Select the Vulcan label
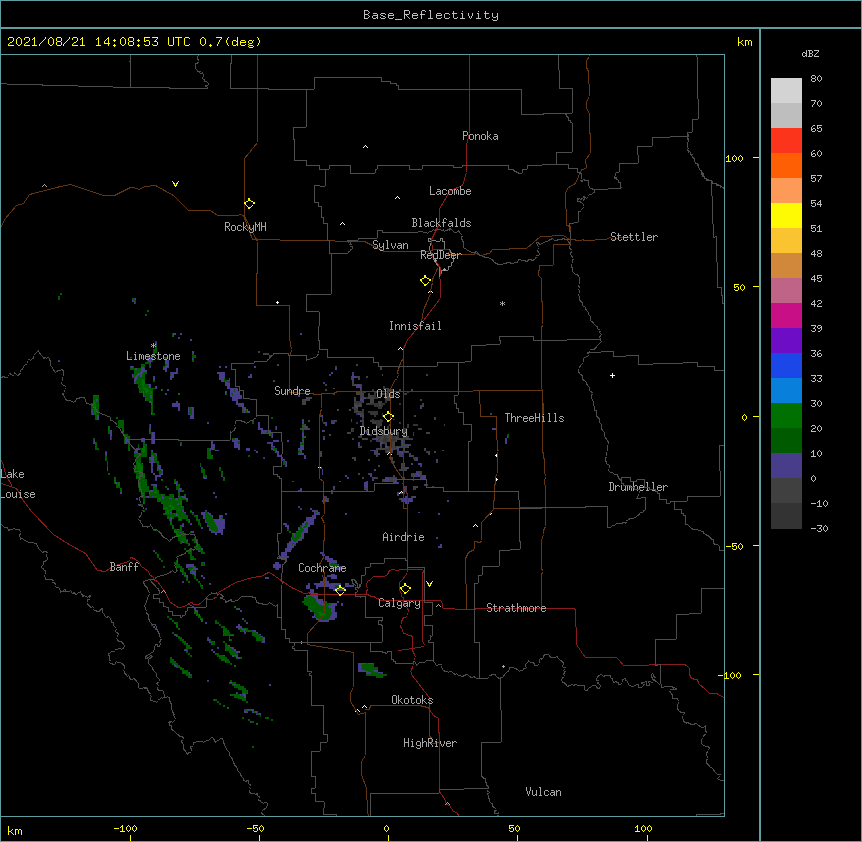 point(543,792)
